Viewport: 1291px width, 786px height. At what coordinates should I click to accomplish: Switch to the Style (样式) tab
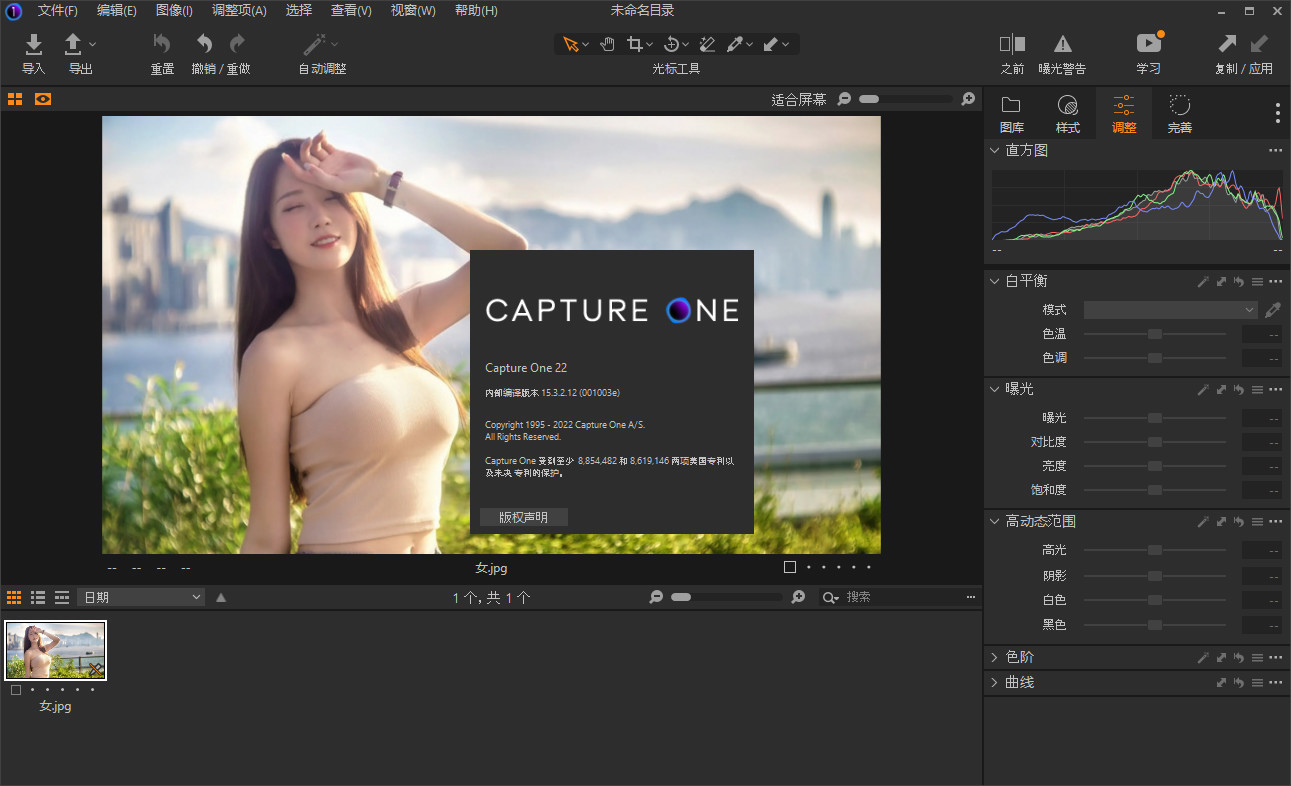1067,114
